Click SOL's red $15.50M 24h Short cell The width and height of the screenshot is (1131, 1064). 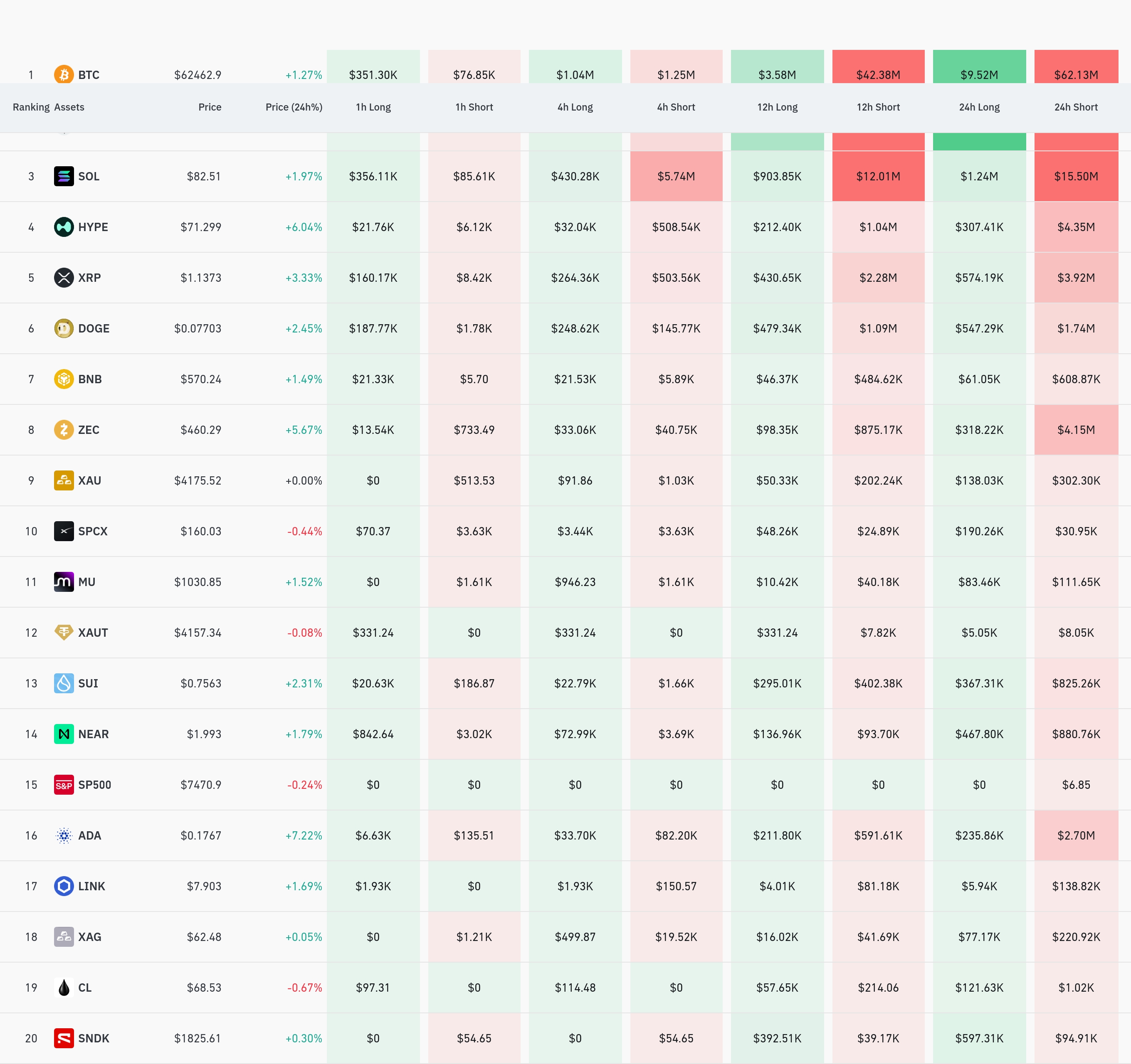tap(1076, 176)
